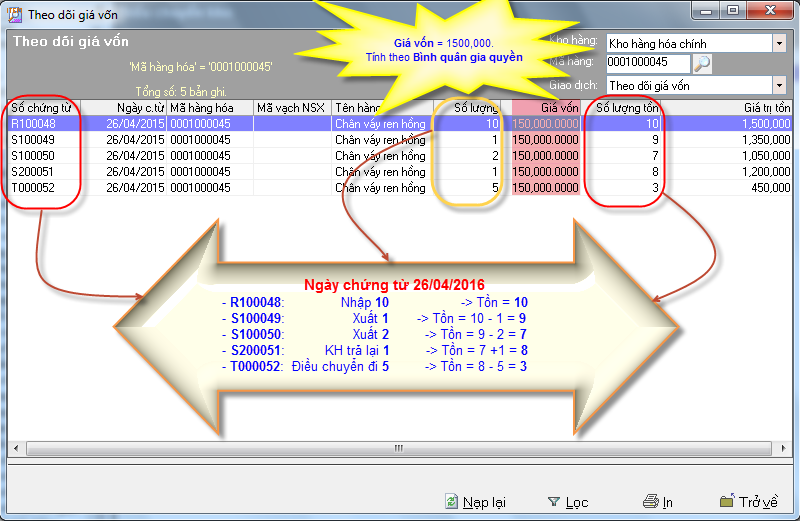The image size is (800, 521).
Task: Click the Nạp lại reload icon
Action: 452,501
